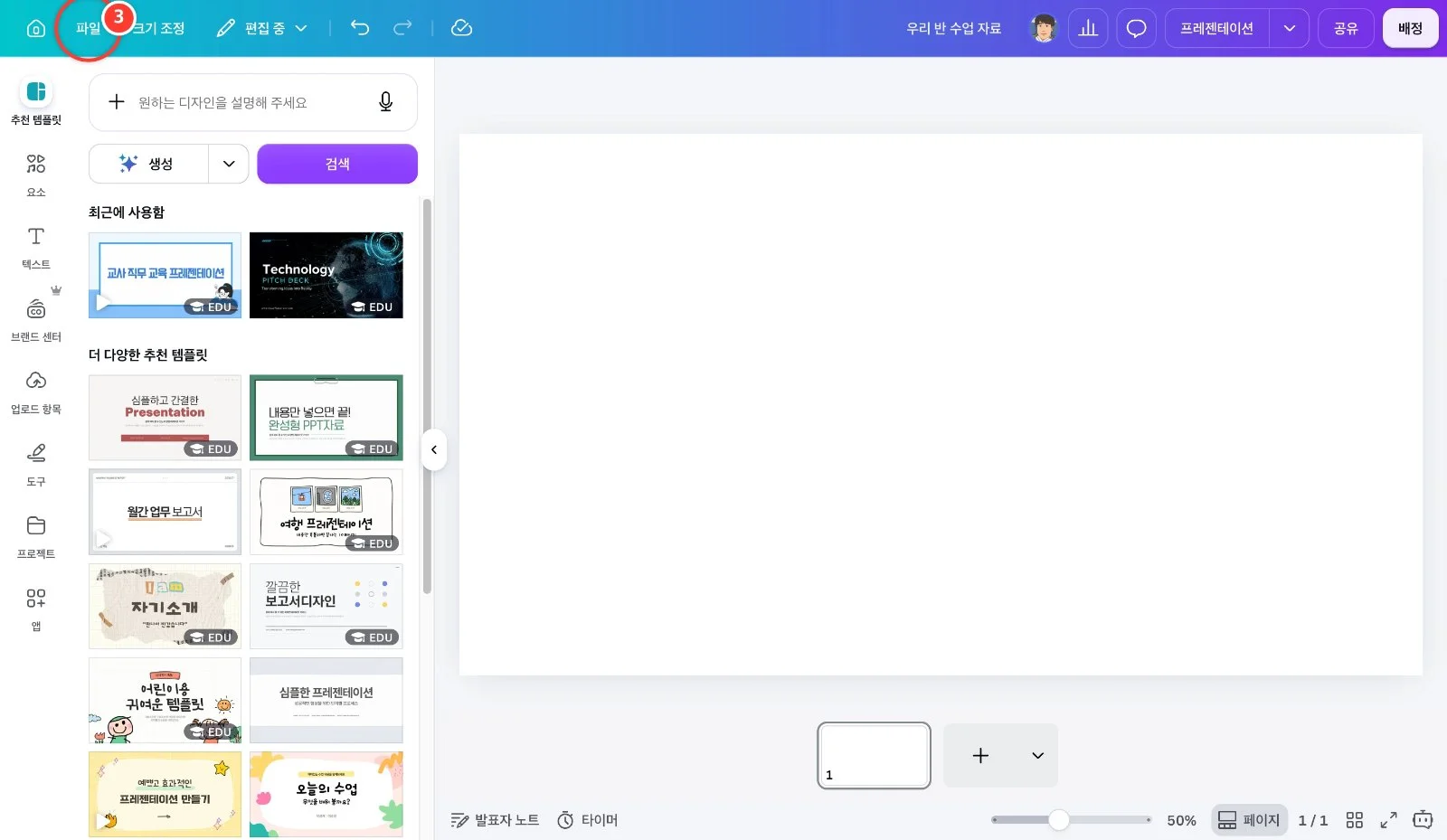Open the 크기 조정 menu

[158, 28]
